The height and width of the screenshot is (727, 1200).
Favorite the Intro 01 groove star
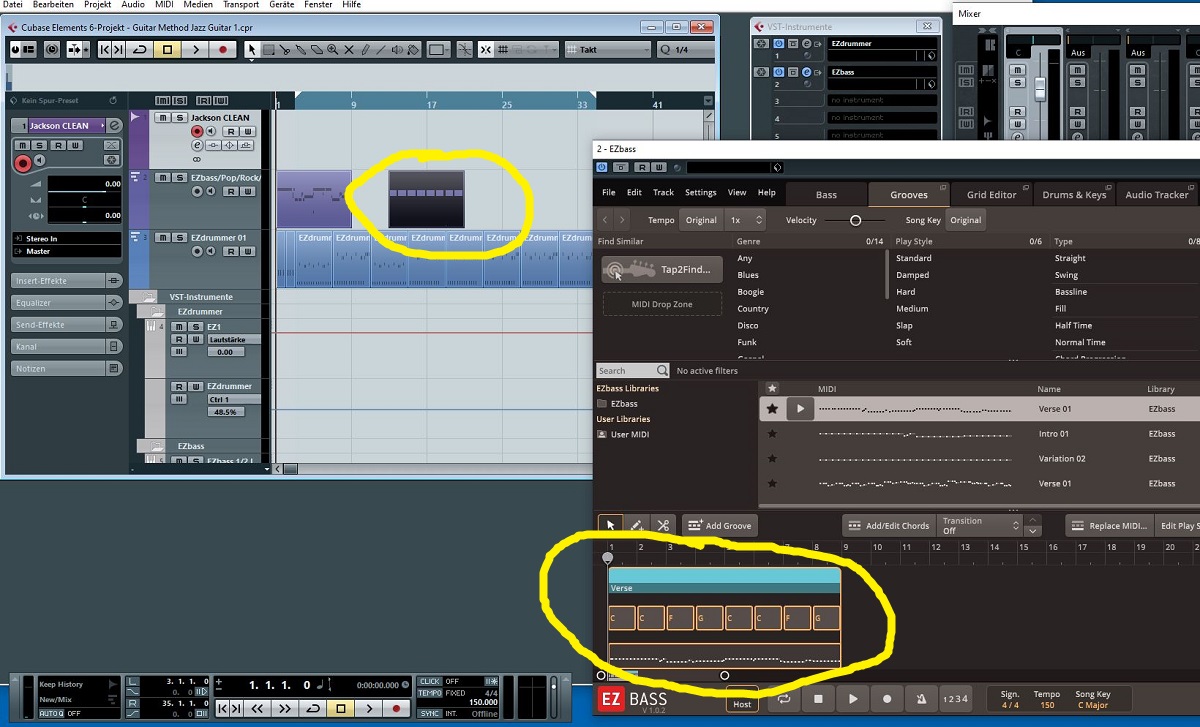pos(772,434)
